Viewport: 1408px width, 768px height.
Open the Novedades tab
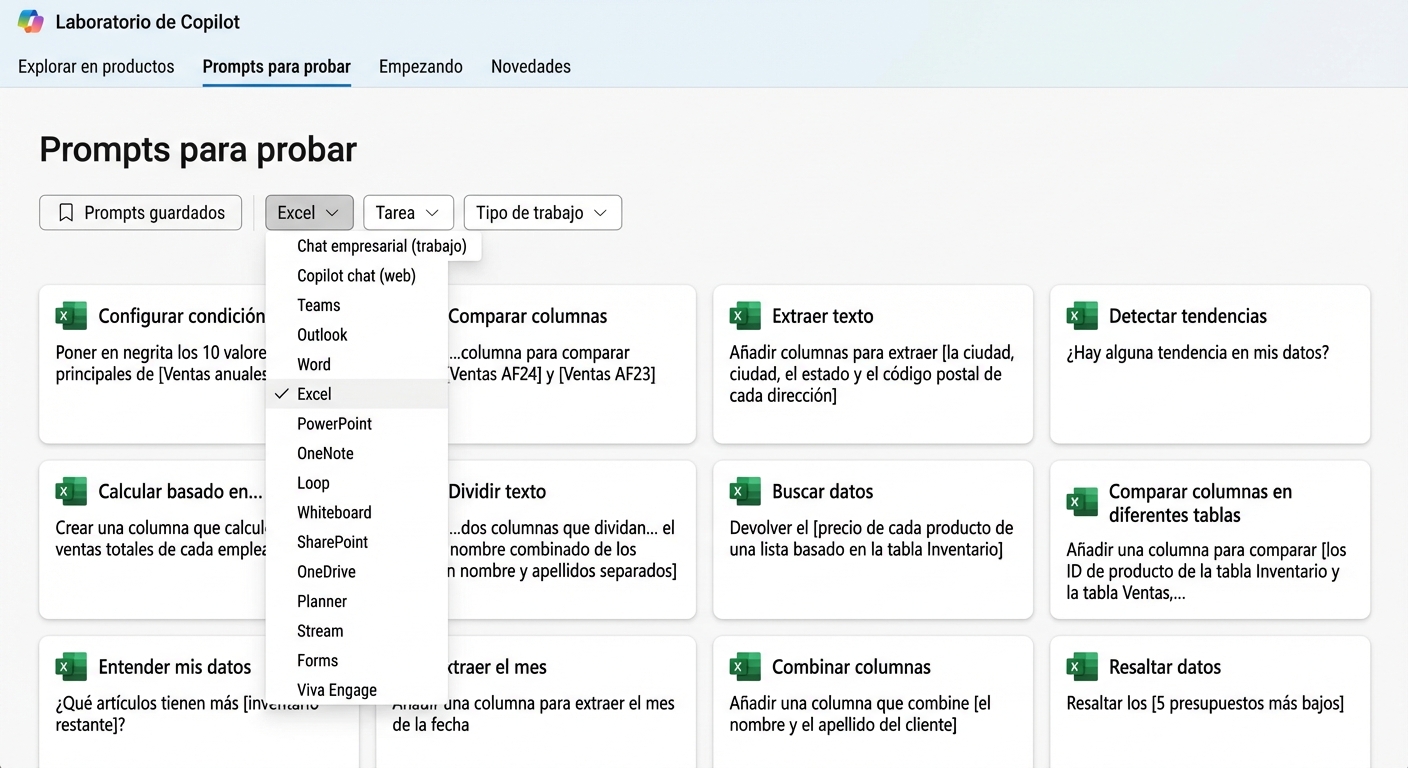point(530,66)
